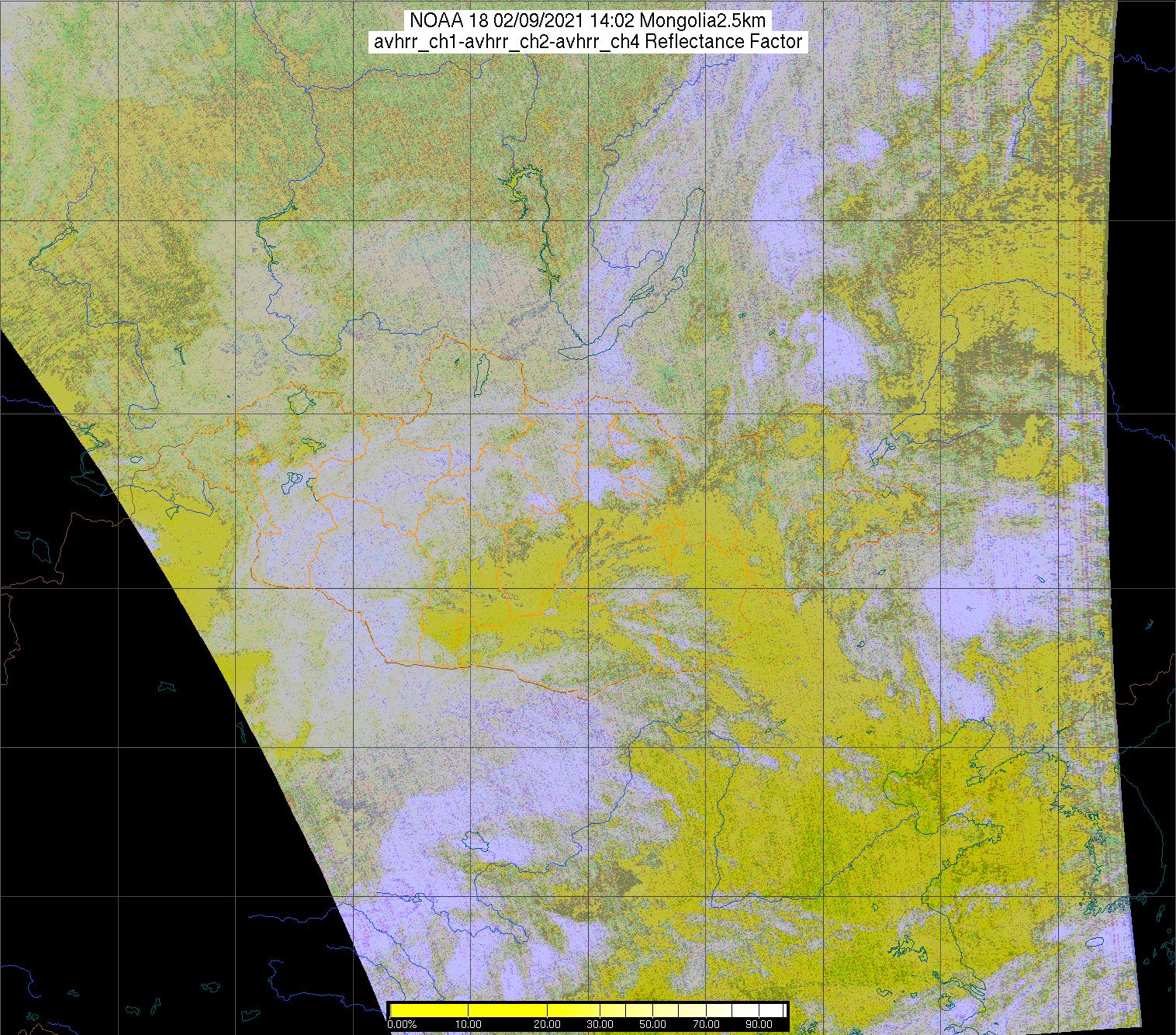Viewport: 1176px width, 1035px height.
Task: Click the "70.00" colorbar label
Action: click(706, 1024)
